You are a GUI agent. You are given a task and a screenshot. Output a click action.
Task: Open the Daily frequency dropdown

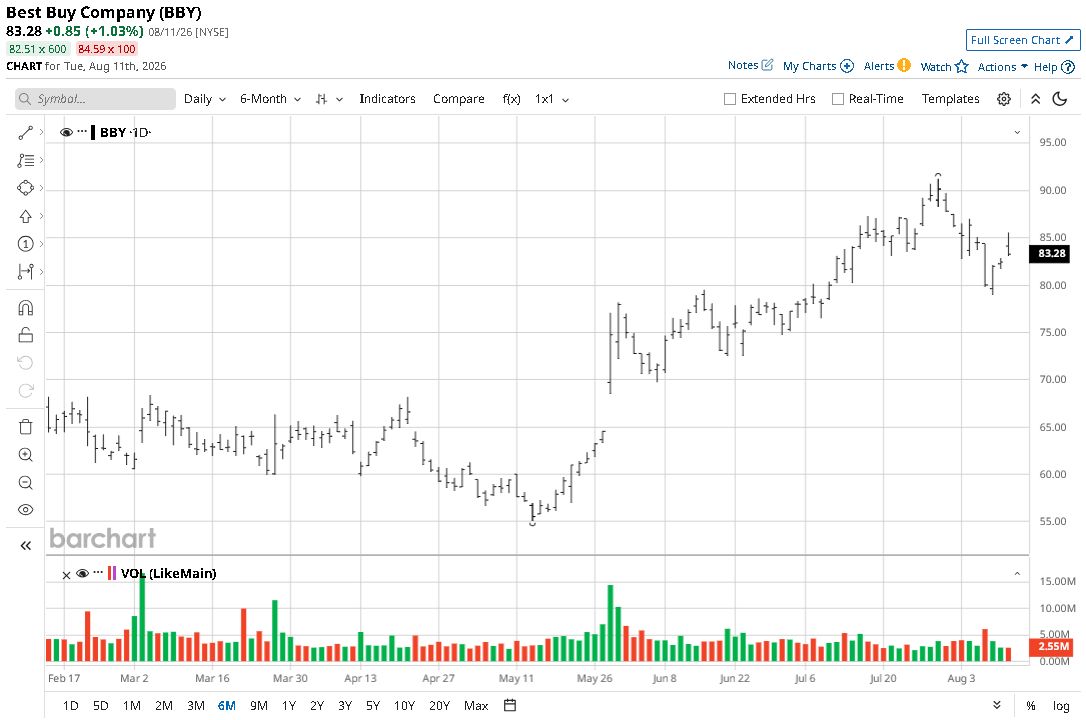point(205,99)
